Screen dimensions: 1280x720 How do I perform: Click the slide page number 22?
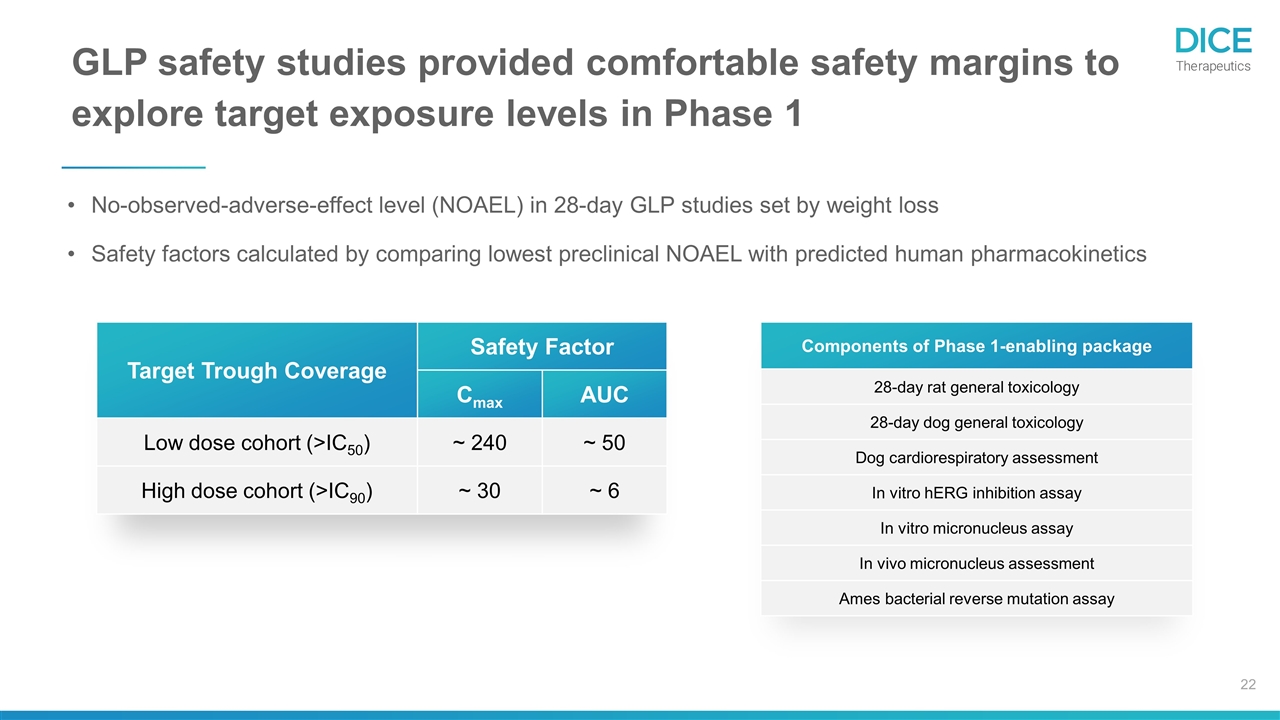point(1247,684)
